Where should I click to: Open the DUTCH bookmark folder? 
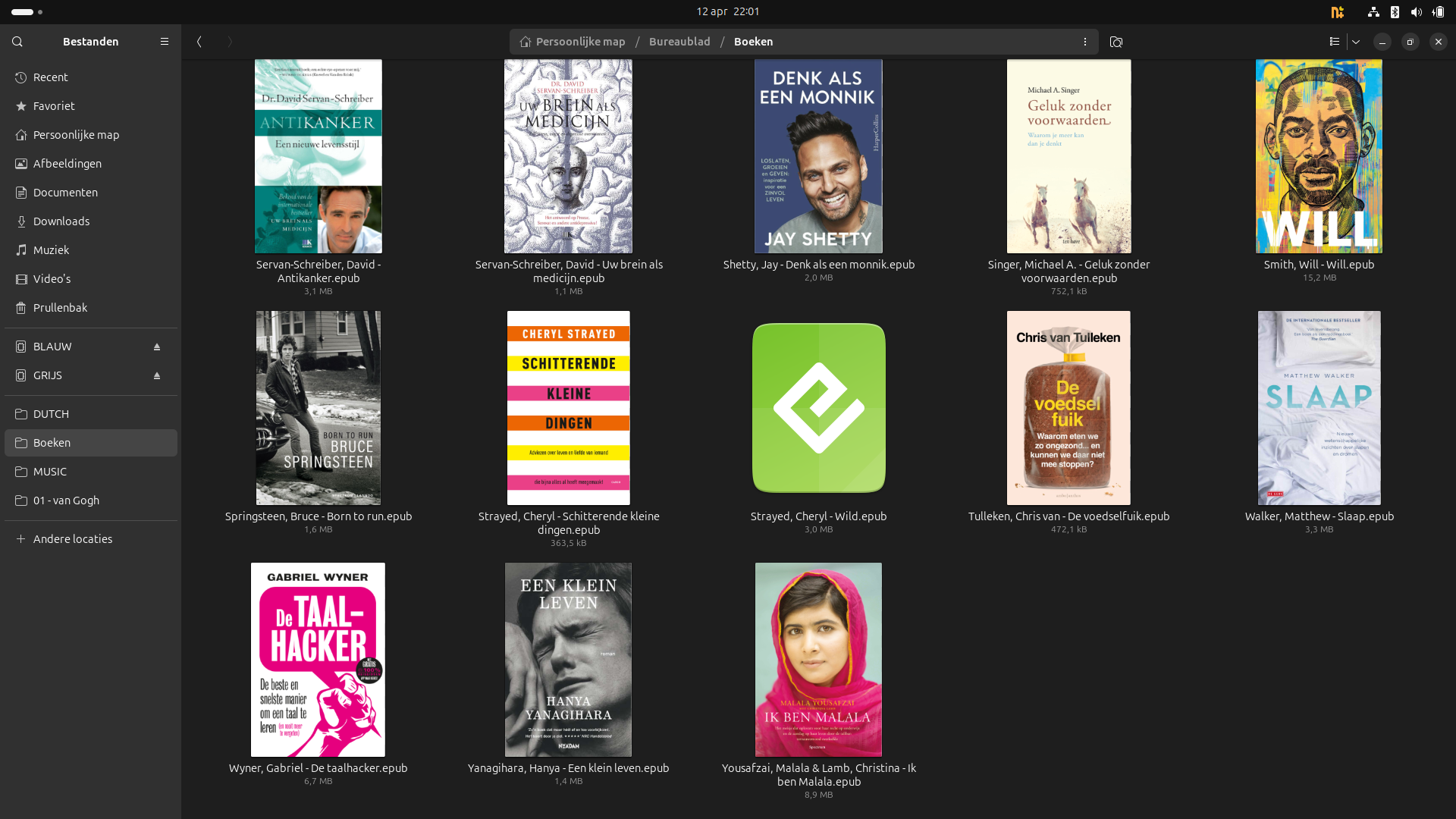click(51, 414)
